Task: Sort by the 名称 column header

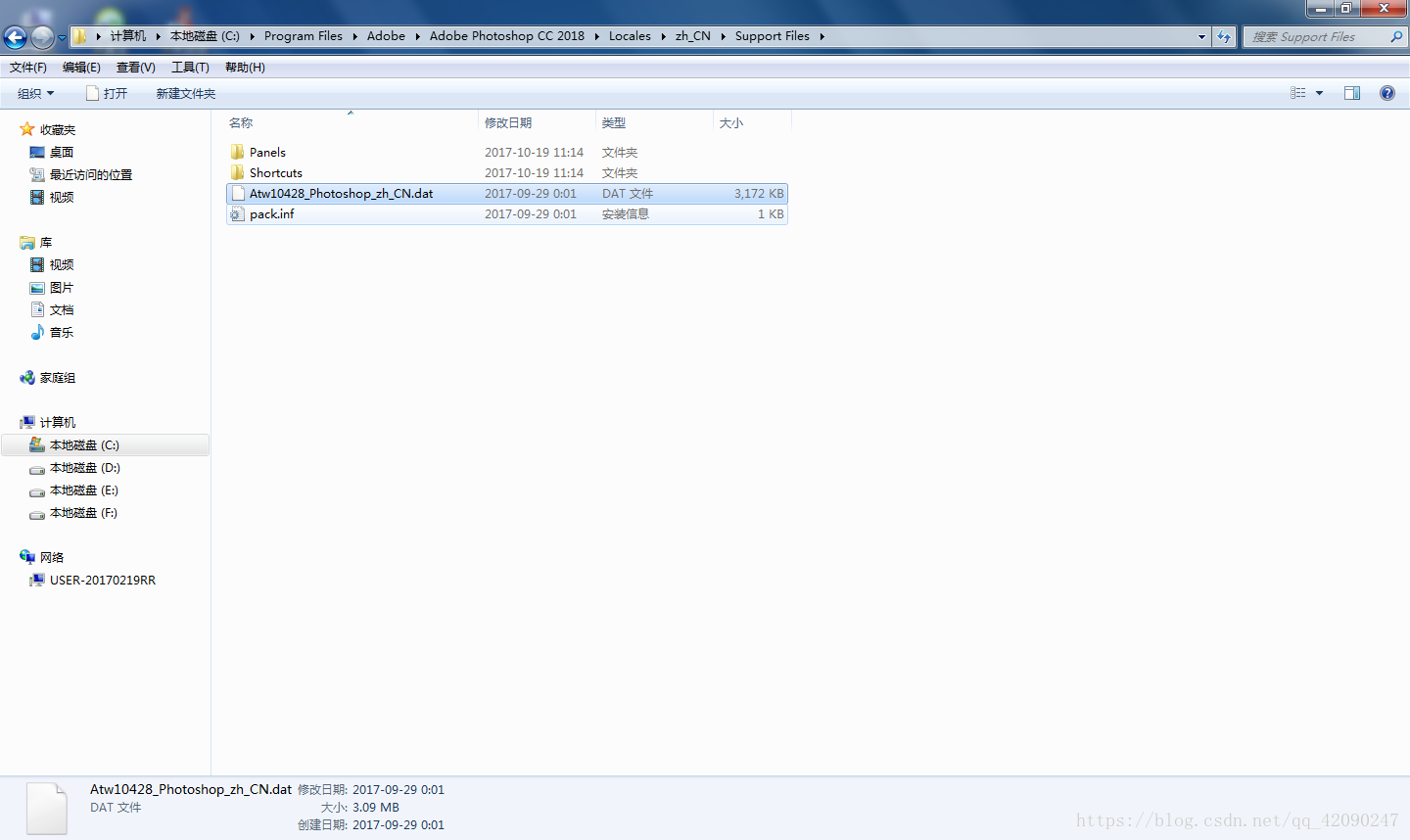Action: coord(351,122)
